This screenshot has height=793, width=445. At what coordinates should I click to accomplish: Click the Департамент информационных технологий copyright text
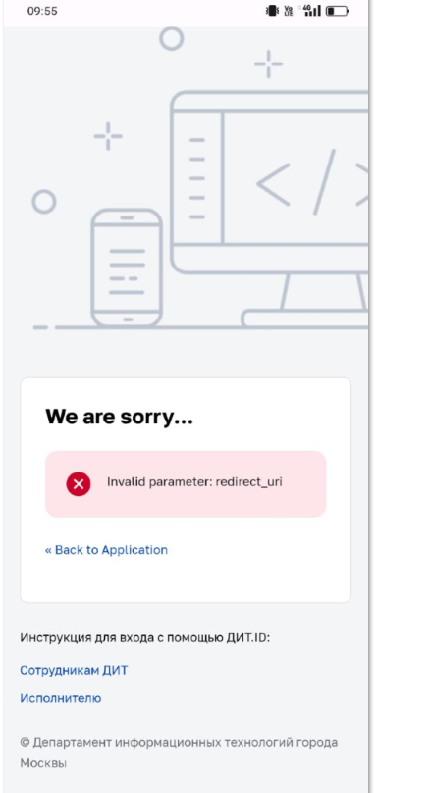pos(180,753)
